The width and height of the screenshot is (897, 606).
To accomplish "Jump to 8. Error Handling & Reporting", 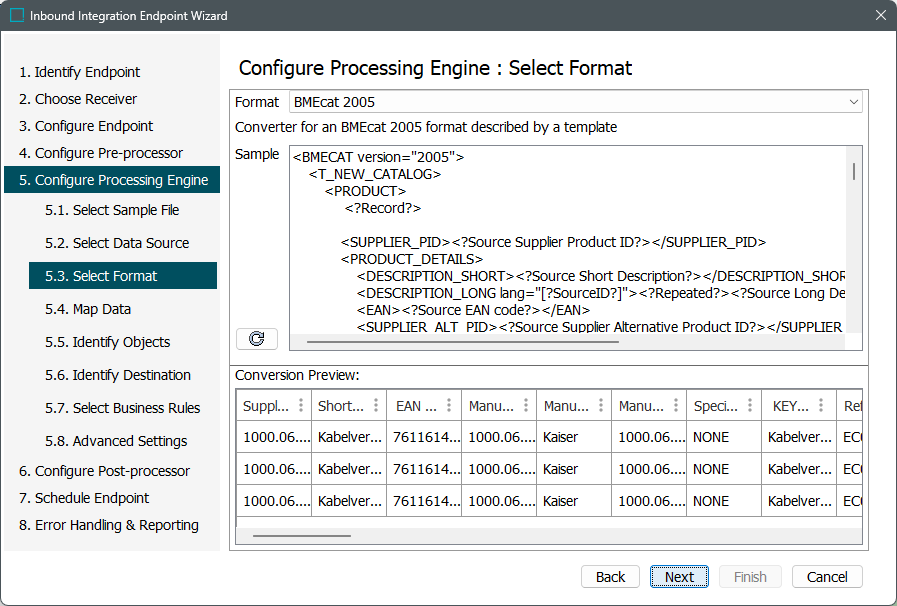I will click(108, 525).
